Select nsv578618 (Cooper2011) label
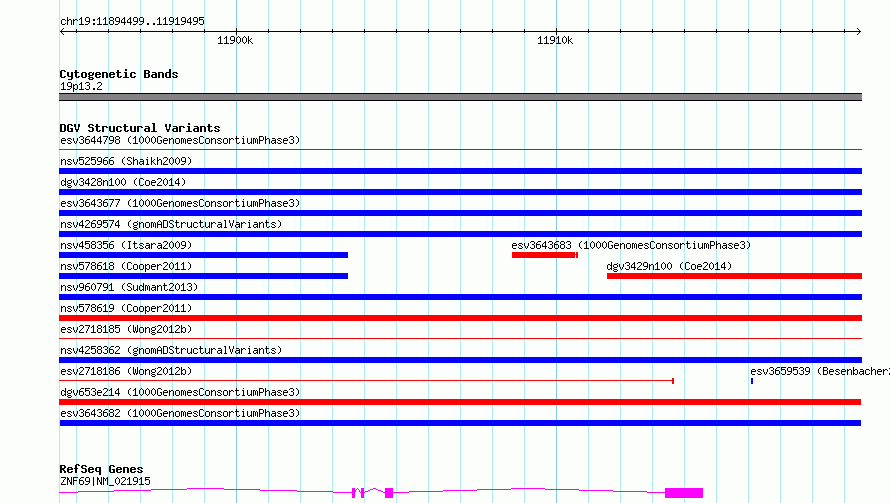 (x=126, y=266)
